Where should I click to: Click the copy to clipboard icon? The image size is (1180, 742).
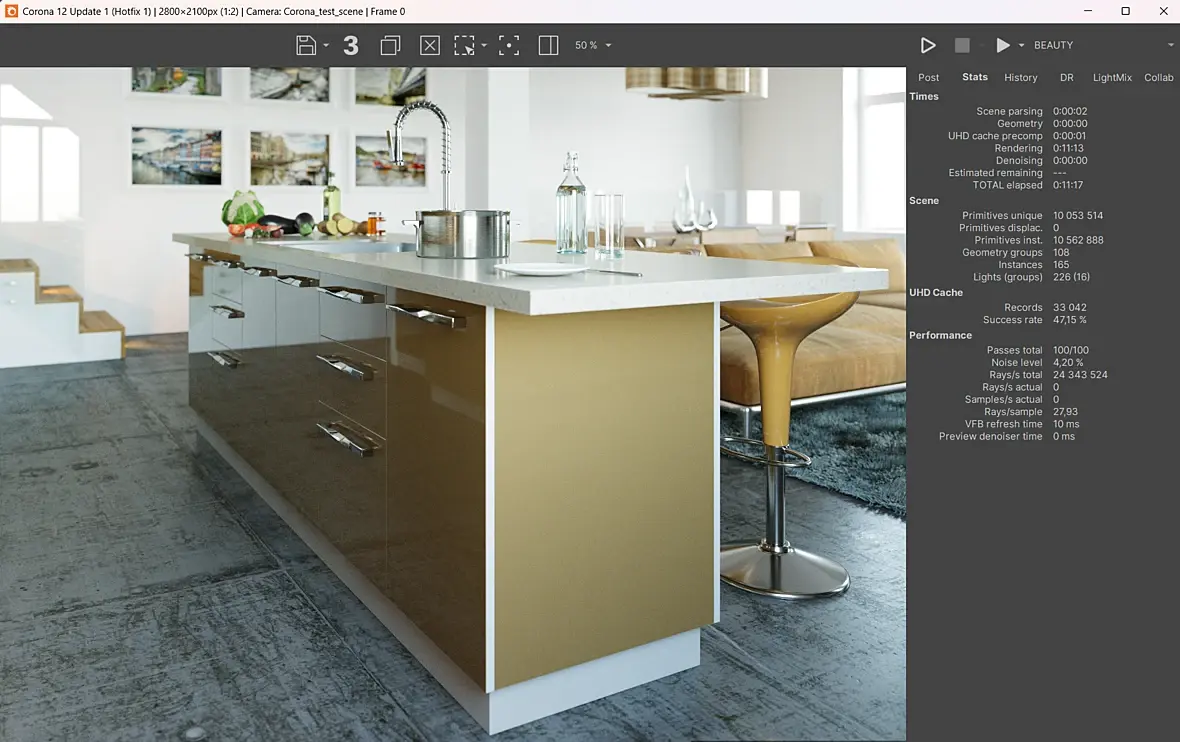[x=390, y=45]
